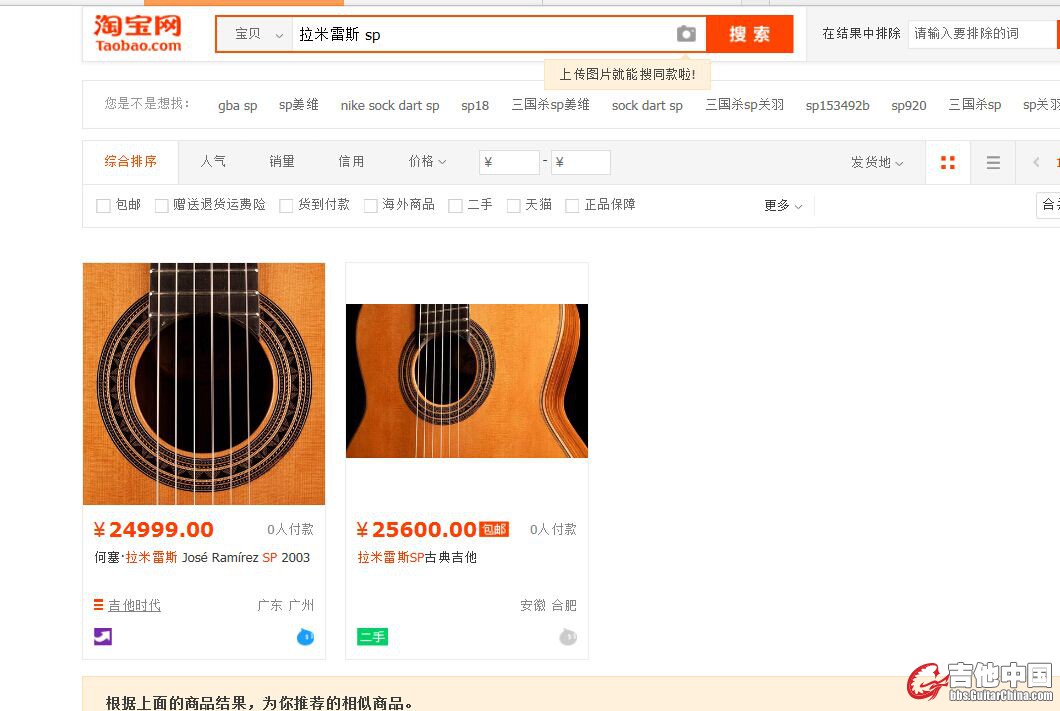Open 何塞·拉米雷斯 José Ramírez SP 2003 listing title
The height and width of the screenshot is (711, 1060).
pyautogui.click(x=202, y=558)
